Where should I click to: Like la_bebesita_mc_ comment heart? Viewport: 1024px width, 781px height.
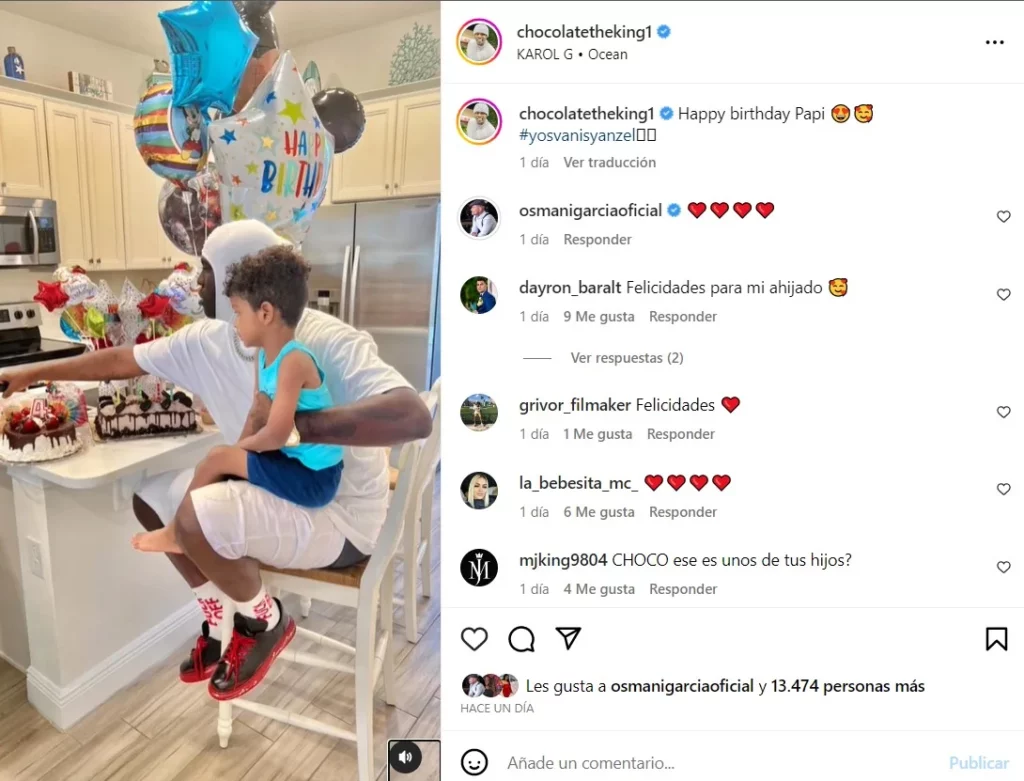pos(1004,489)
